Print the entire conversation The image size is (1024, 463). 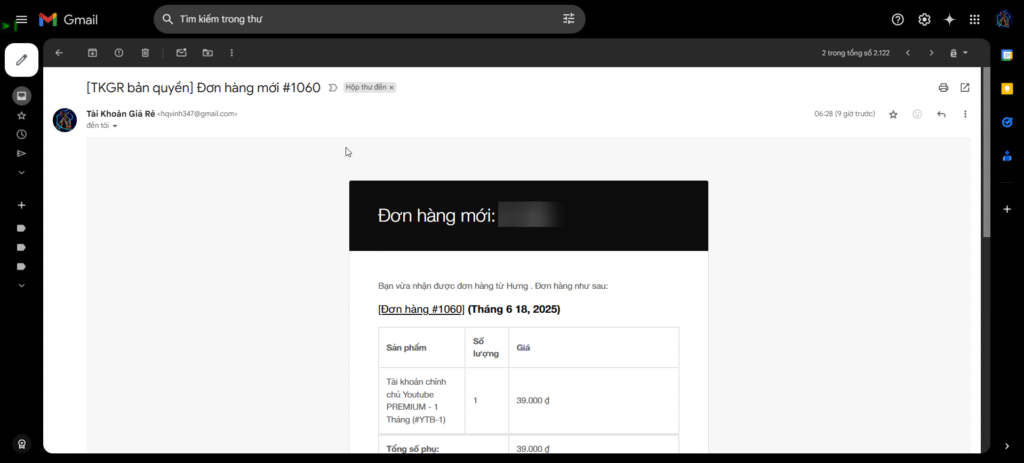click(x=943, y=88)
